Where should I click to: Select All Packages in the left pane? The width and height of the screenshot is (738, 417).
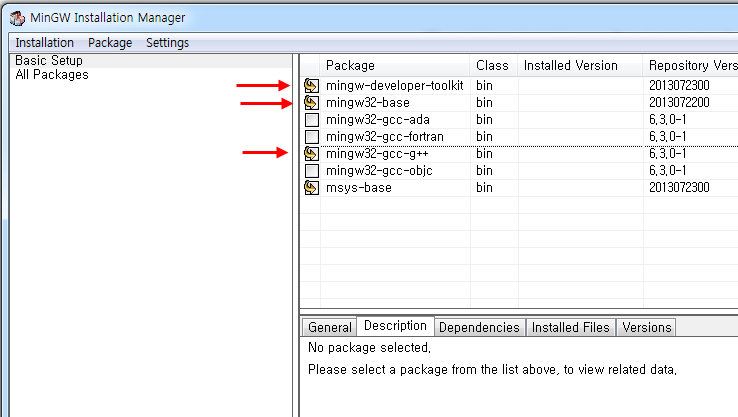[52, 75]
